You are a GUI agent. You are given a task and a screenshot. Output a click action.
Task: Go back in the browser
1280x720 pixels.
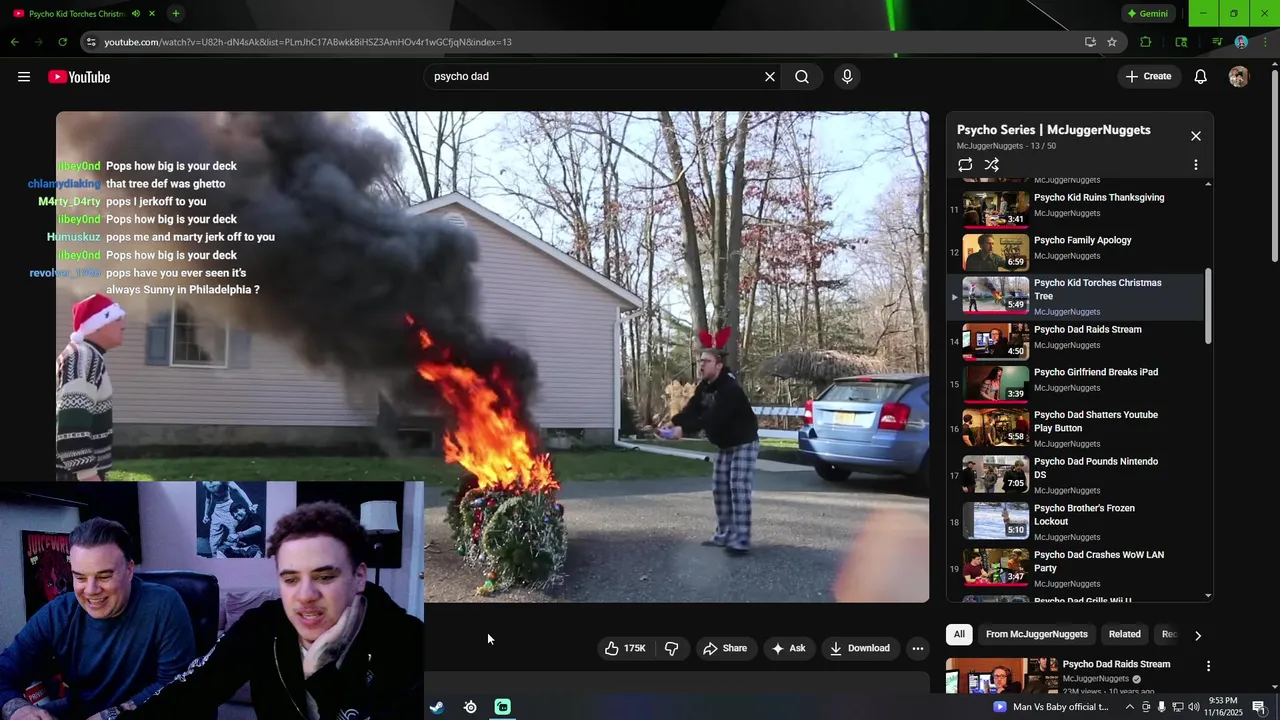[x=15, y=42]
